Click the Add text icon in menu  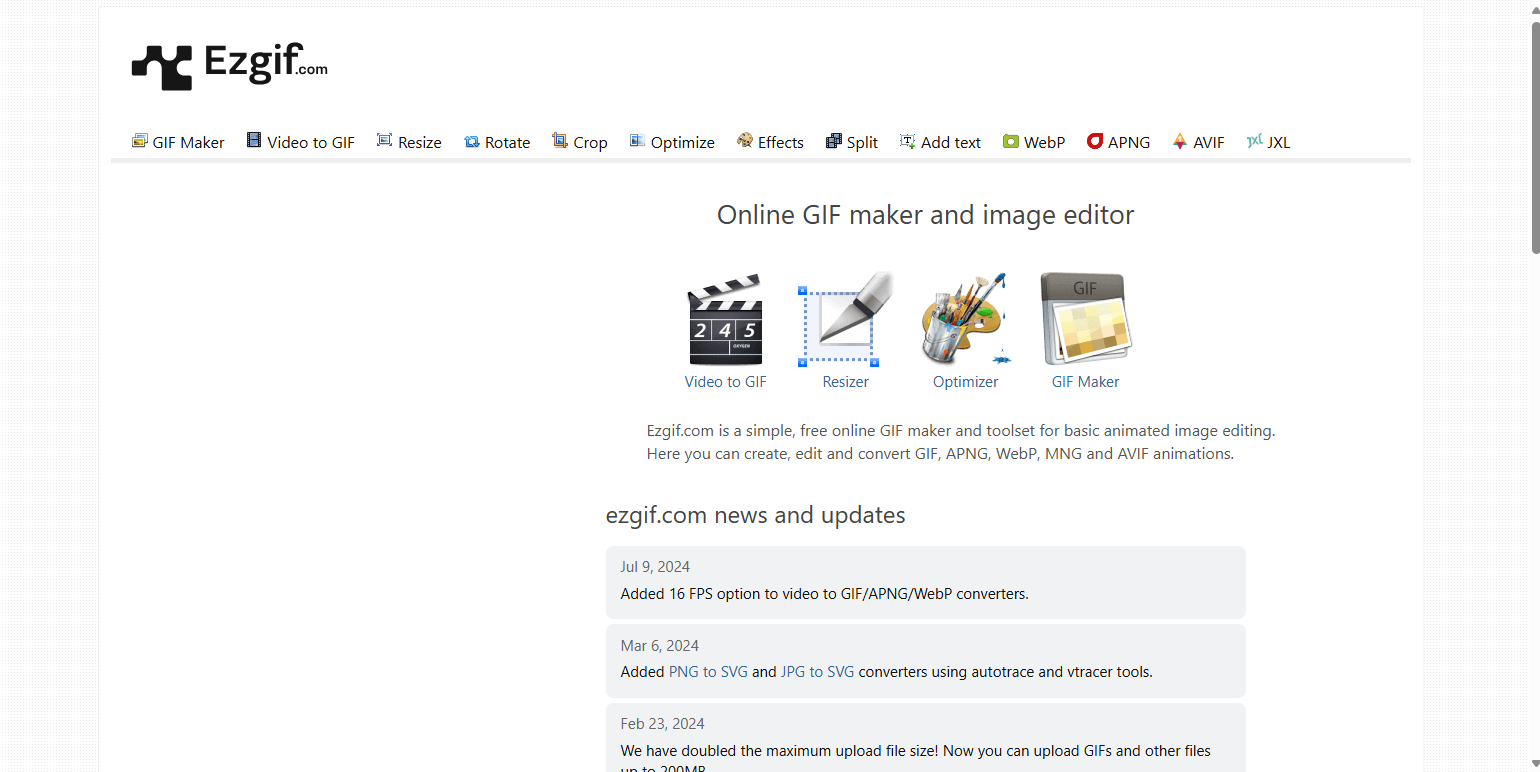click(x=908, y=141)
